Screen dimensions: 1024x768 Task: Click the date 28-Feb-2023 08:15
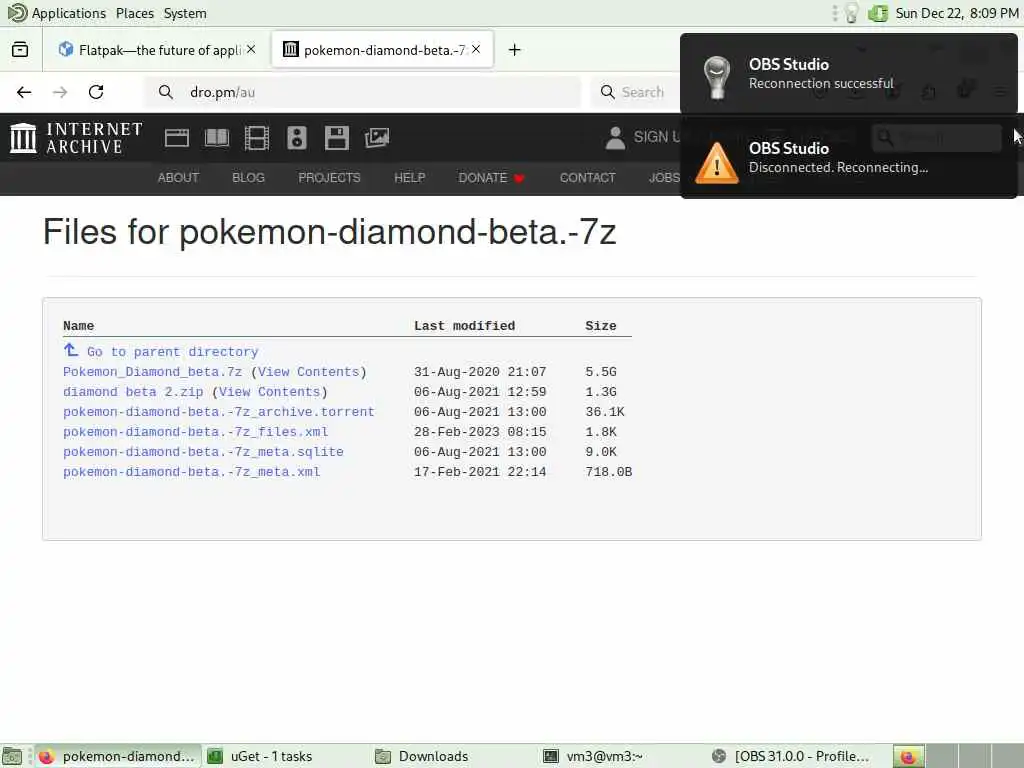[480, 432]
